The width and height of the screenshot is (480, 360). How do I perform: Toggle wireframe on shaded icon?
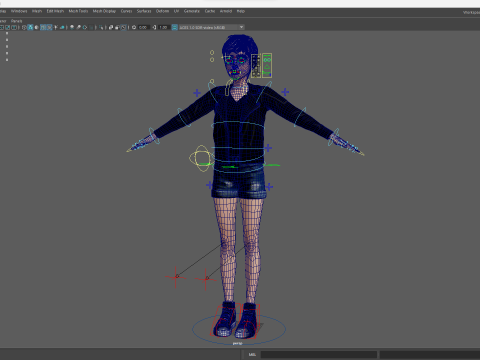coord(43,27)
